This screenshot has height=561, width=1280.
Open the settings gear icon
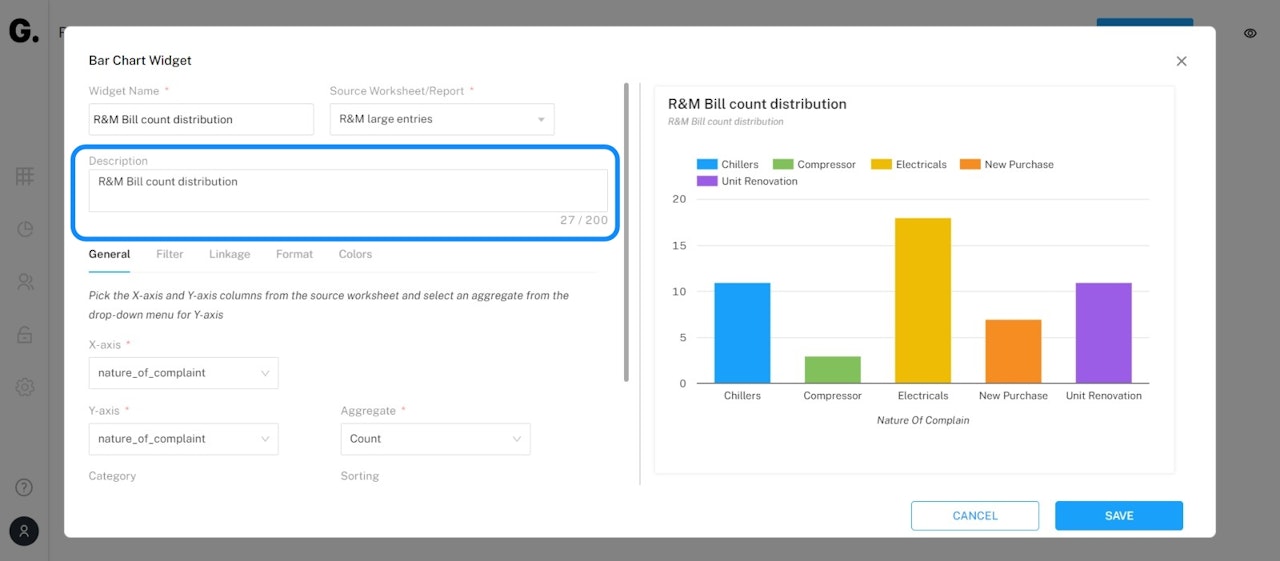(25, 387)
